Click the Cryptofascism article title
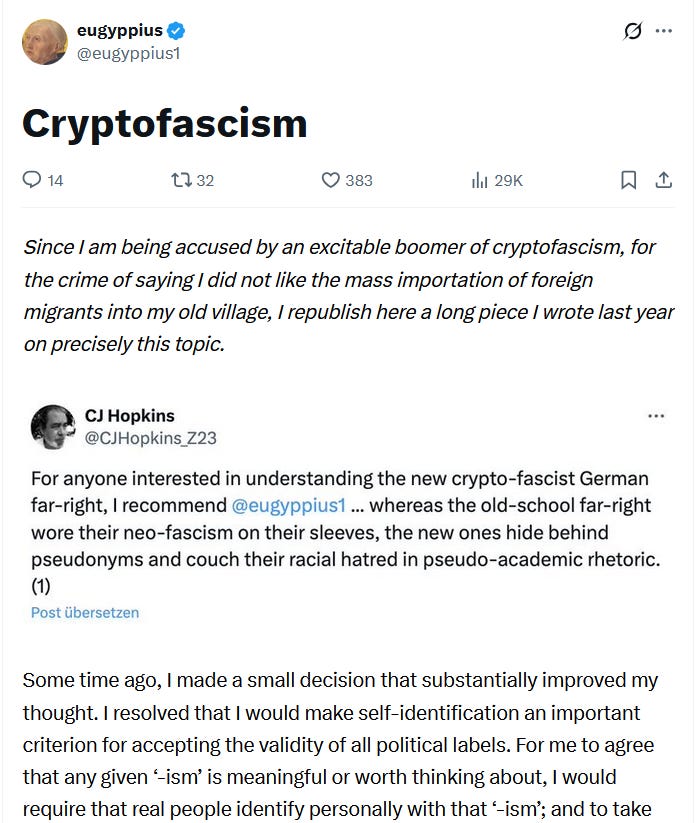 click(x=165, y=124)
